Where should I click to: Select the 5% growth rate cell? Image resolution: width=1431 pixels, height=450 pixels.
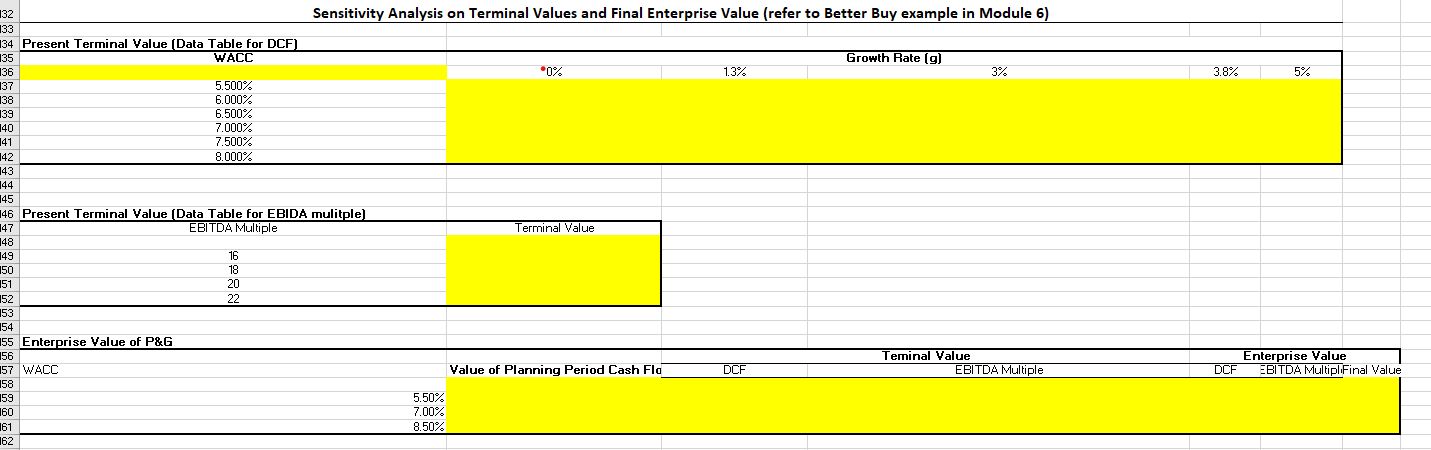(x=1300, y=72)
